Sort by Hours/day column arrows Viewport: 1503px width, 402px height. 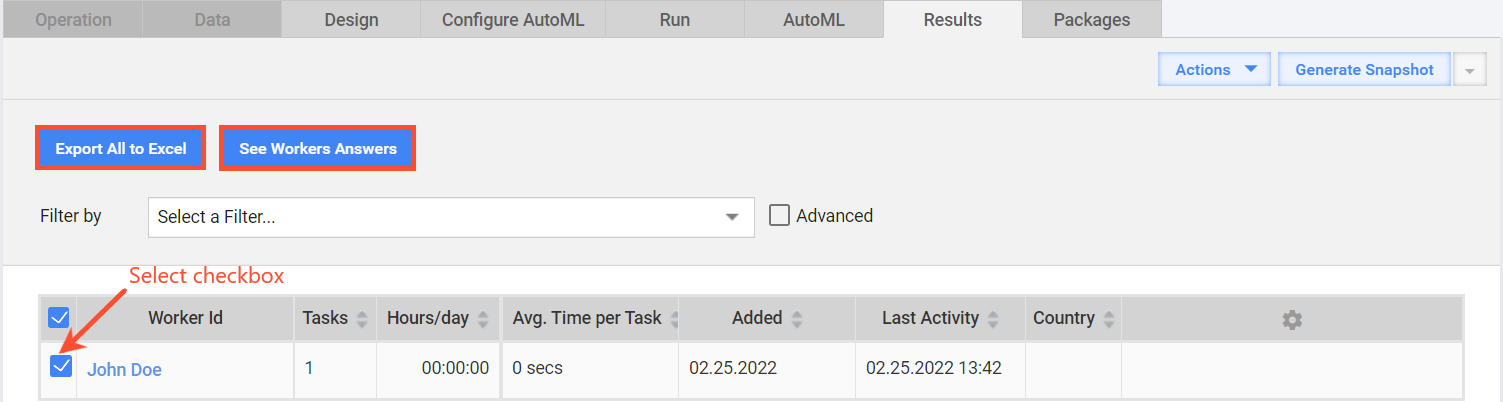(x=483, y=319)
